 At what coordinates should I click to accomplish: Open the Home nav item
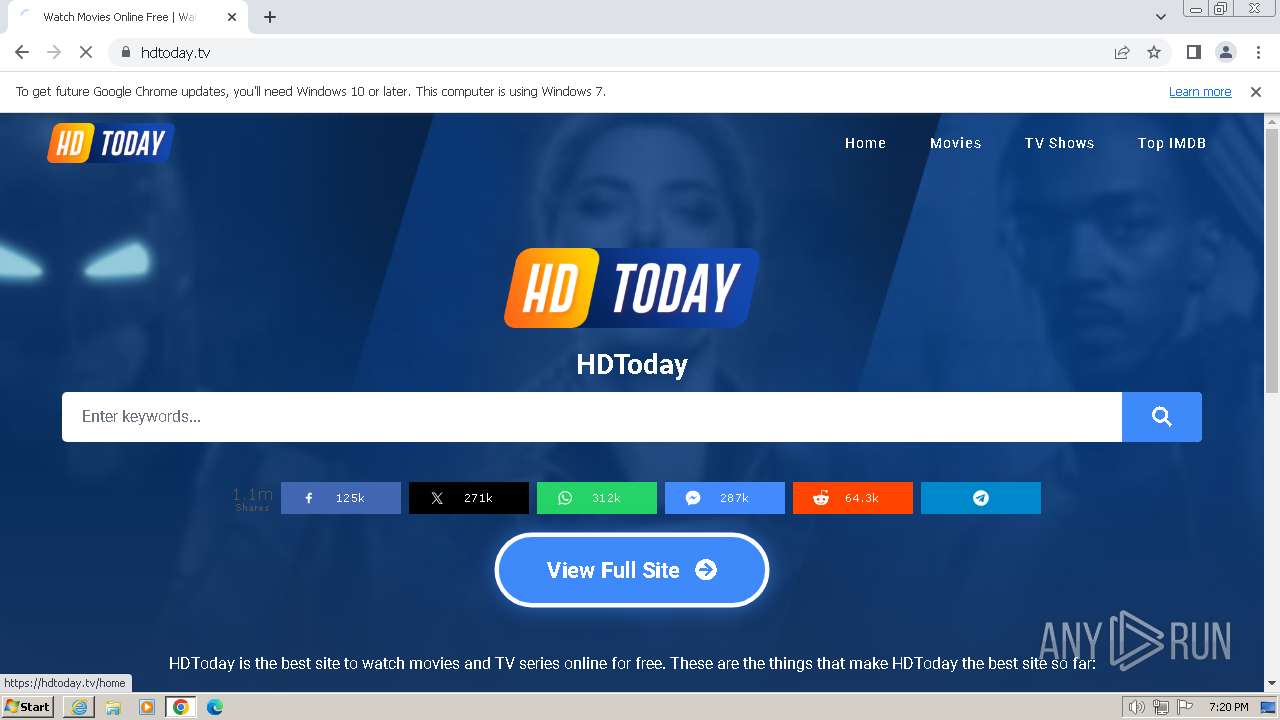[865, 143]
